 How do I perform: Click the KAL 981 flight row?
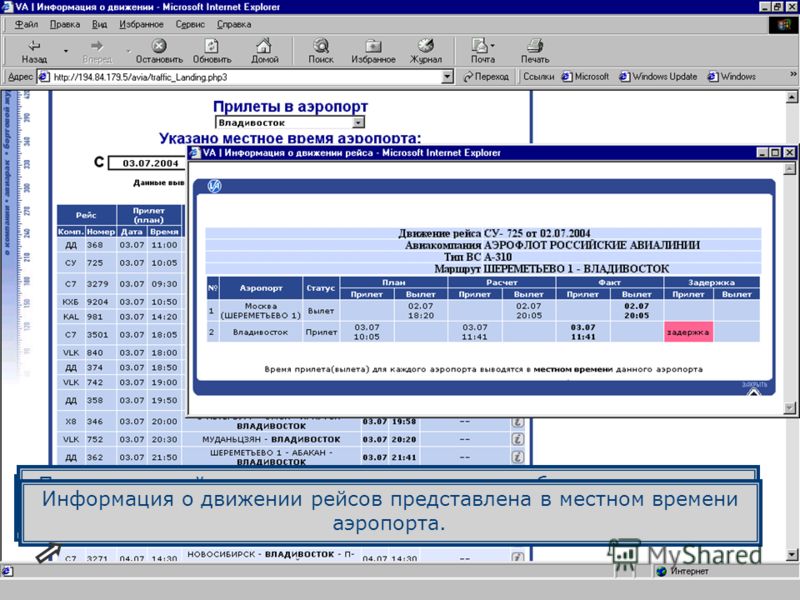click(119, 317)
